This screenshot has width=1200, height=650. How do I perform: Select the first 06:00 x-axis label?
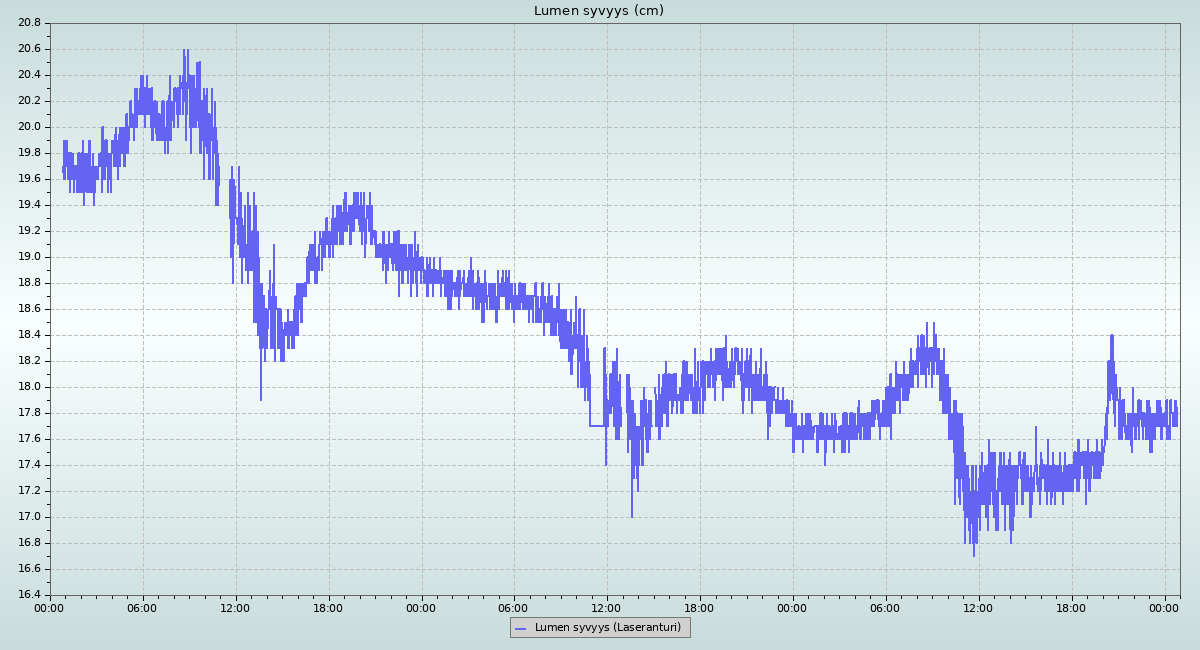click(142, 607)
